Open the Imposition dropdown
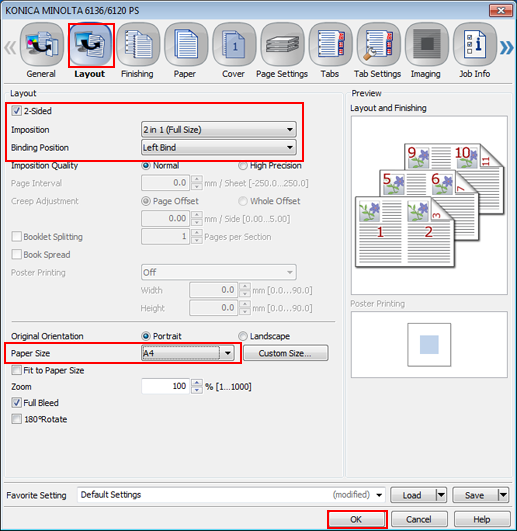 pos(219,129)
